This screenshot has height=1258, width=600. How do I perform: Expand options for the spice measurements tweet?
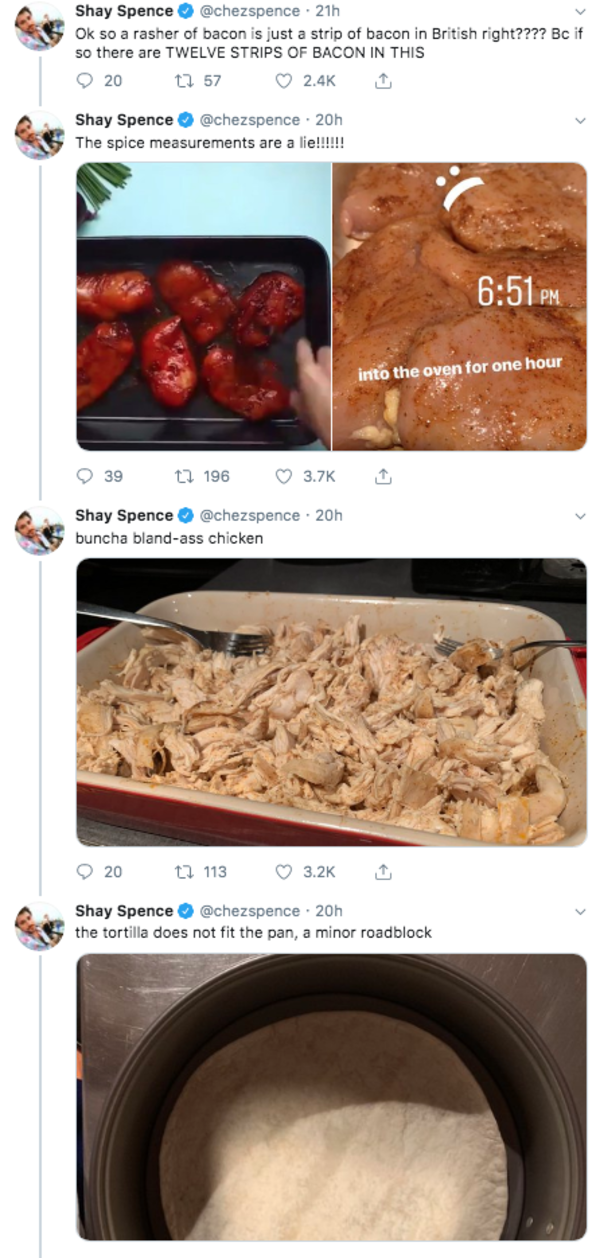pyautogui.click(x=581, y=121)
